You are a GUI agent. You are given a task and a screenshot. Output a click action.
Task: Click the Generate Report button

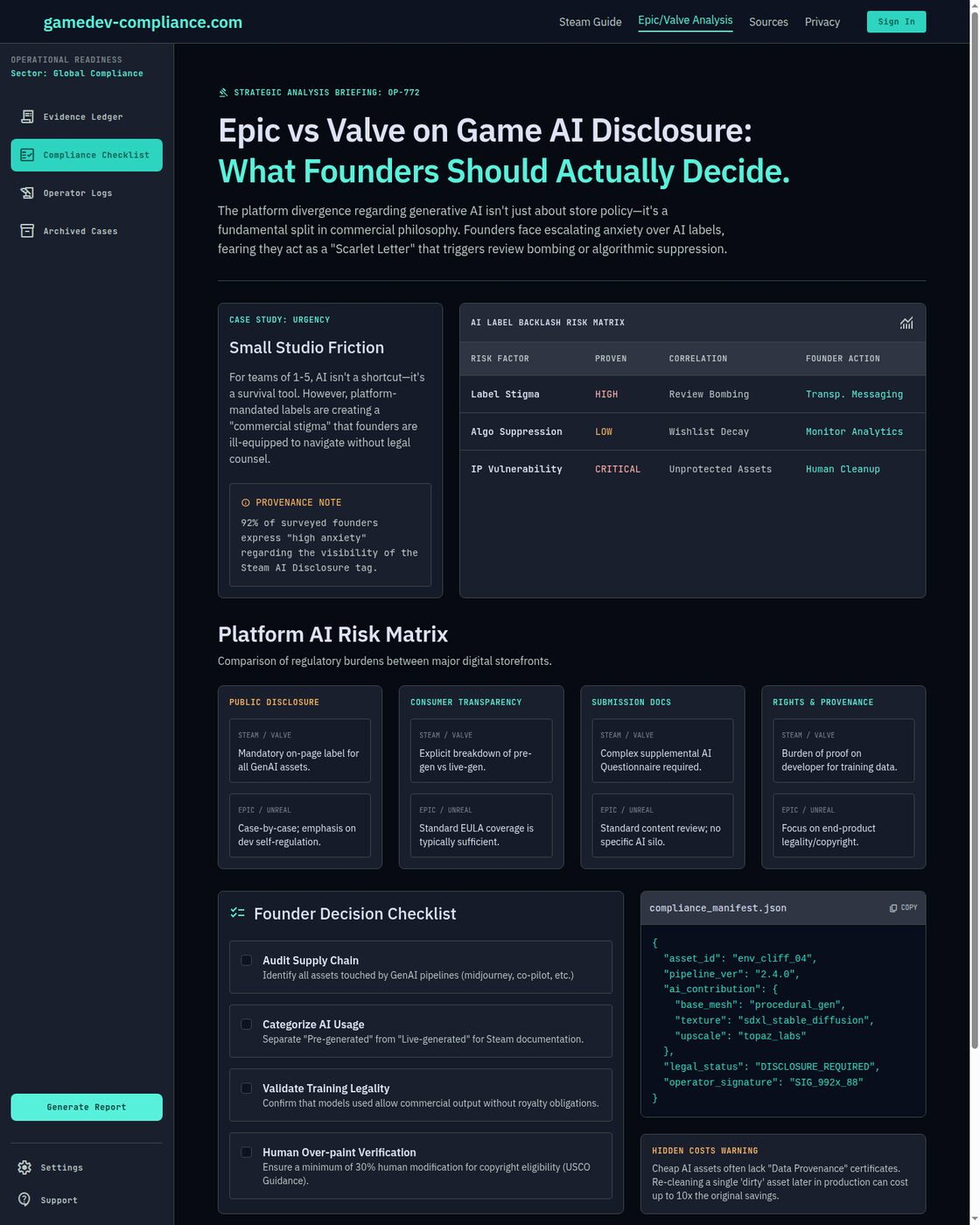point(87,1107)
